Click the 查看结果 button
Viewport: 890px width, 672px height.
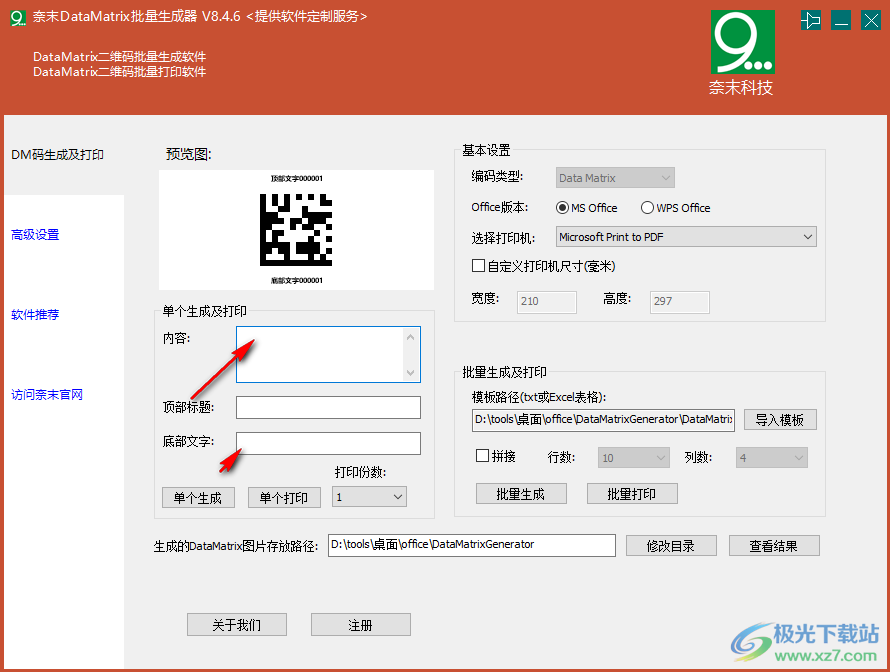coord(774,546)
